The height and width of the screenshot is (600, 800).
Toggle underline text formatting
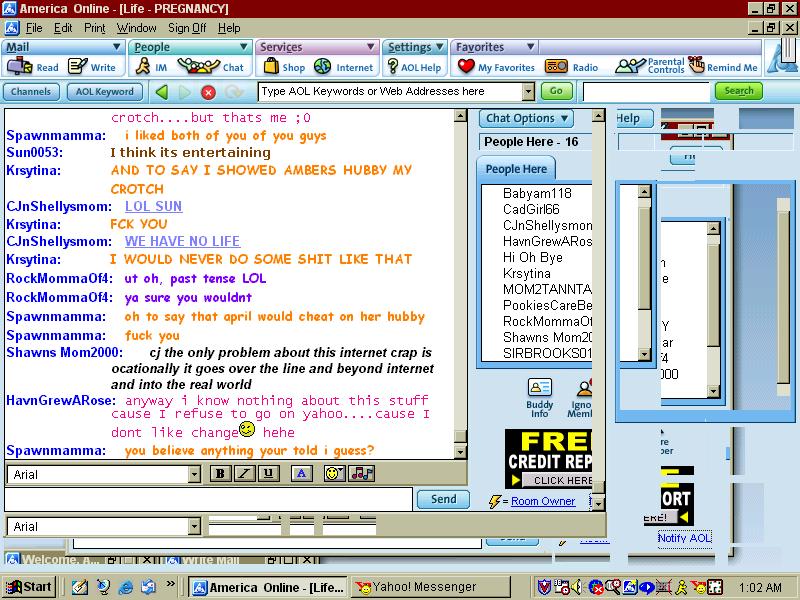pos(268,473)
